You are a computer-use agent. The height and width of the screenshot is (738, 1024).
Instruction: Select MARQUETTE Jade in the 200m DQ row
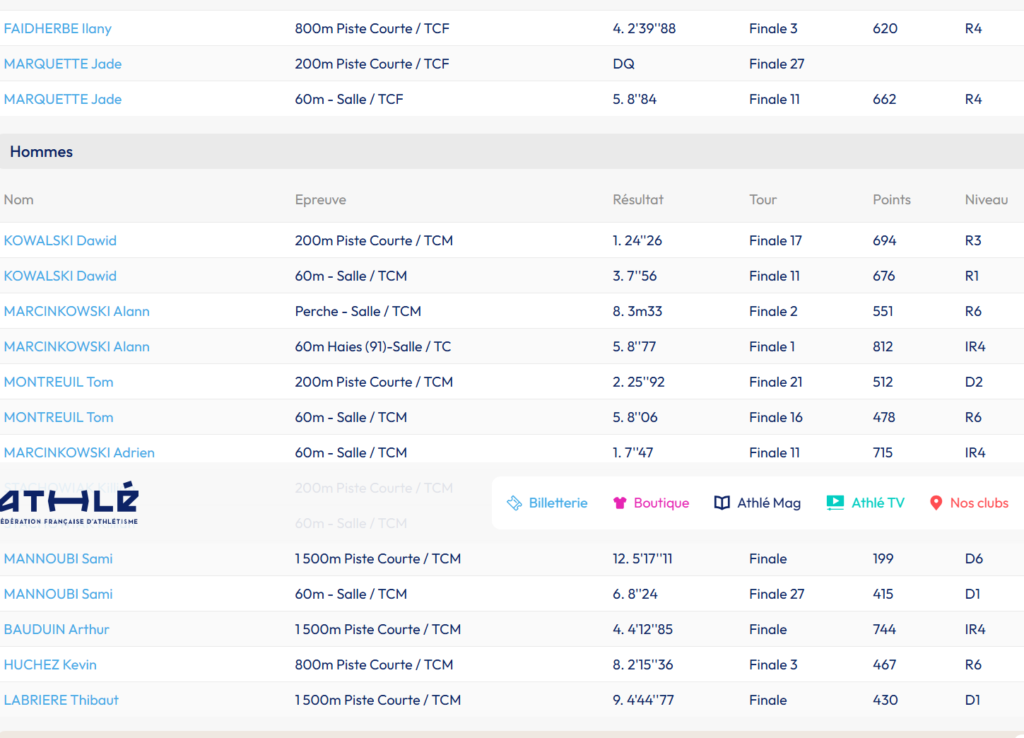[63, 64]
